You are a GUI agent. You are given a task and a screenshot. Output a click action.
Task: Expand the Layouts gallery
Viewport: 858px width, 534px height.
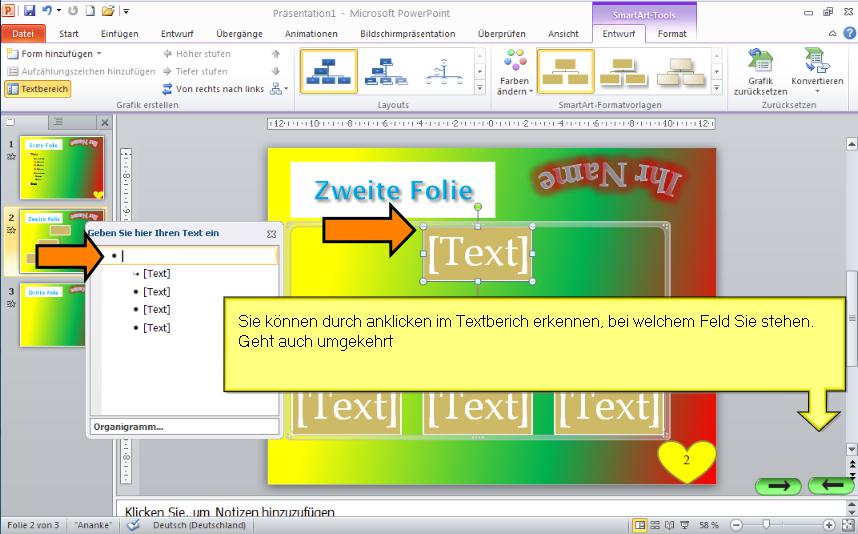click(x=480, y=89)
